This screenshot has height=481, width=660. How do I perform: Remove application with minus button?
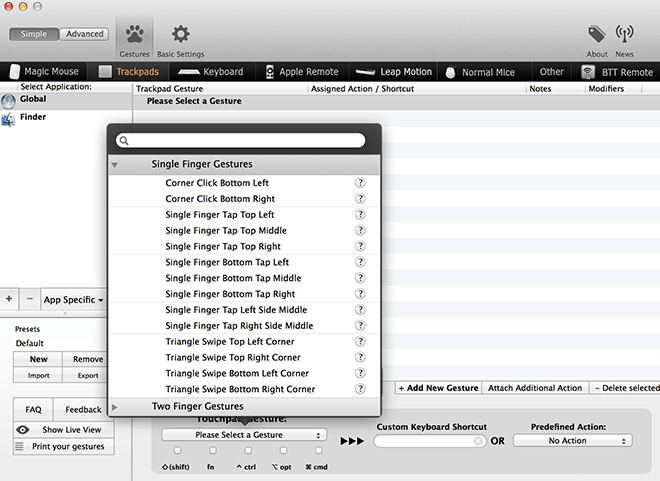click(x=29, y=299)
